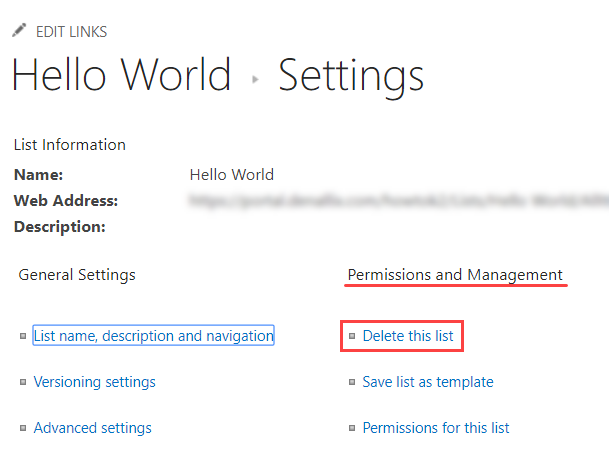609x450 pixels.
Task: Choose Save list as template
Action: [428, 382]
